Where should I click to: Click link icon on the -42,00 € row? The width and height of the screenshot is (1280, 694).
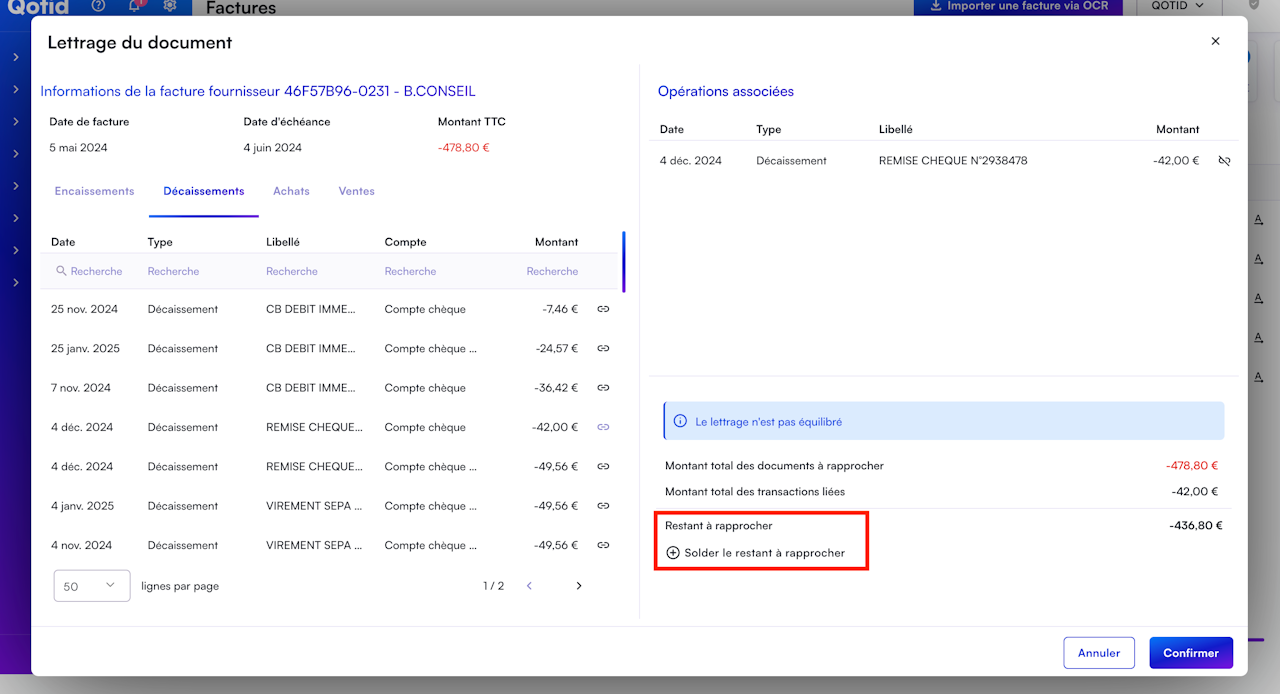(603, 427)
